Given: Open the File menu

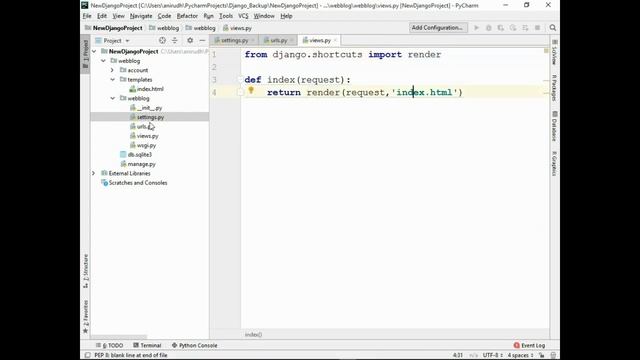Looking at the screenshot, I should 87,16.
